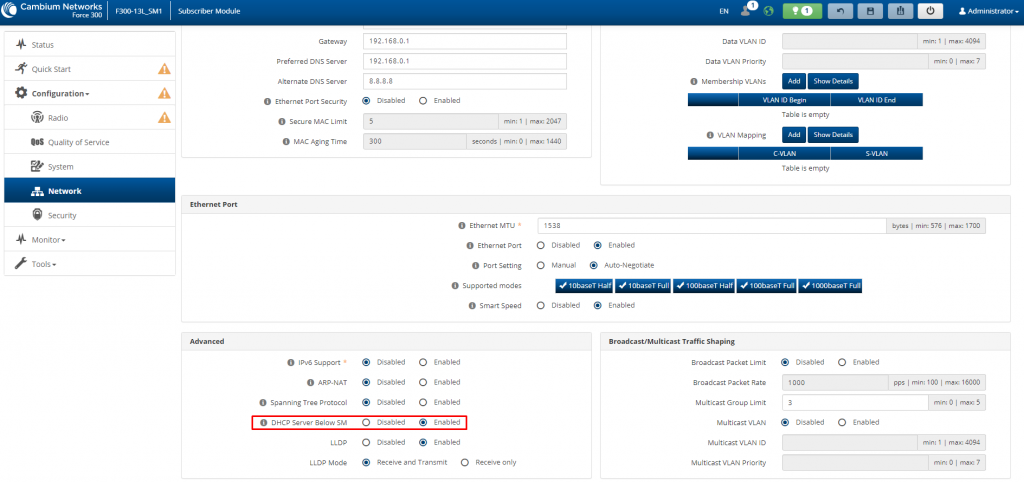
Task: Click Show Details for VLAN Mapping
Action: [x=832, y=134]
